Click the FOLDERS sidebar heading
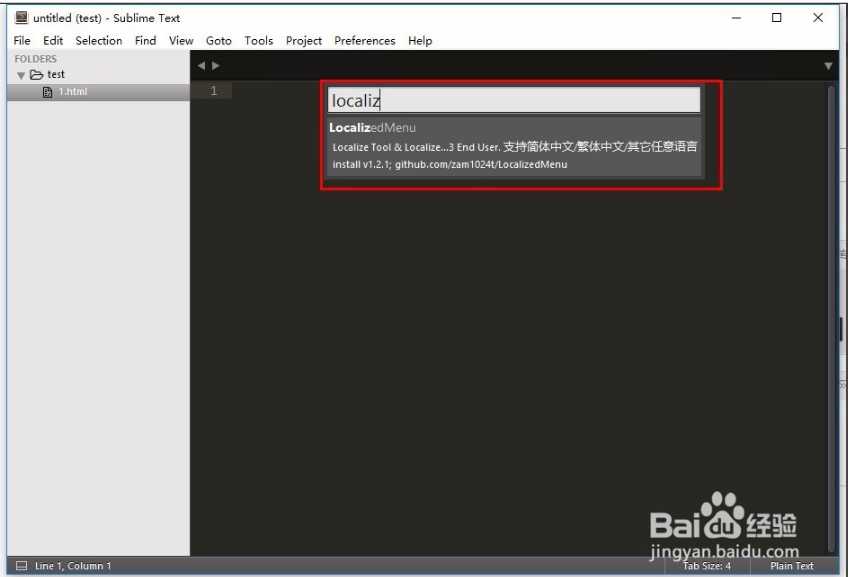Image resolution: width=848 pixels, height=577 pixels. pos(36,59)
